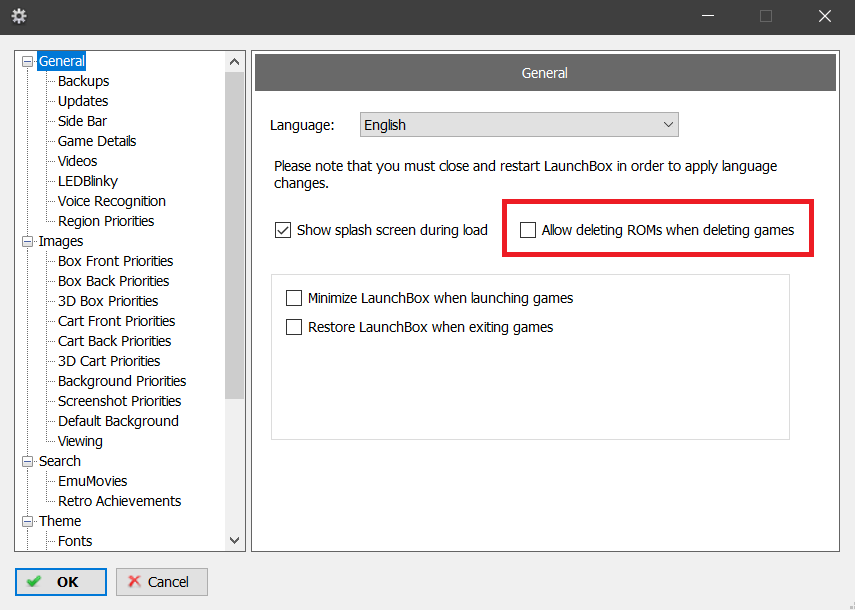Click the gear icon in the title bar
This screenshot has height=610, width=855.
(19, 16)
